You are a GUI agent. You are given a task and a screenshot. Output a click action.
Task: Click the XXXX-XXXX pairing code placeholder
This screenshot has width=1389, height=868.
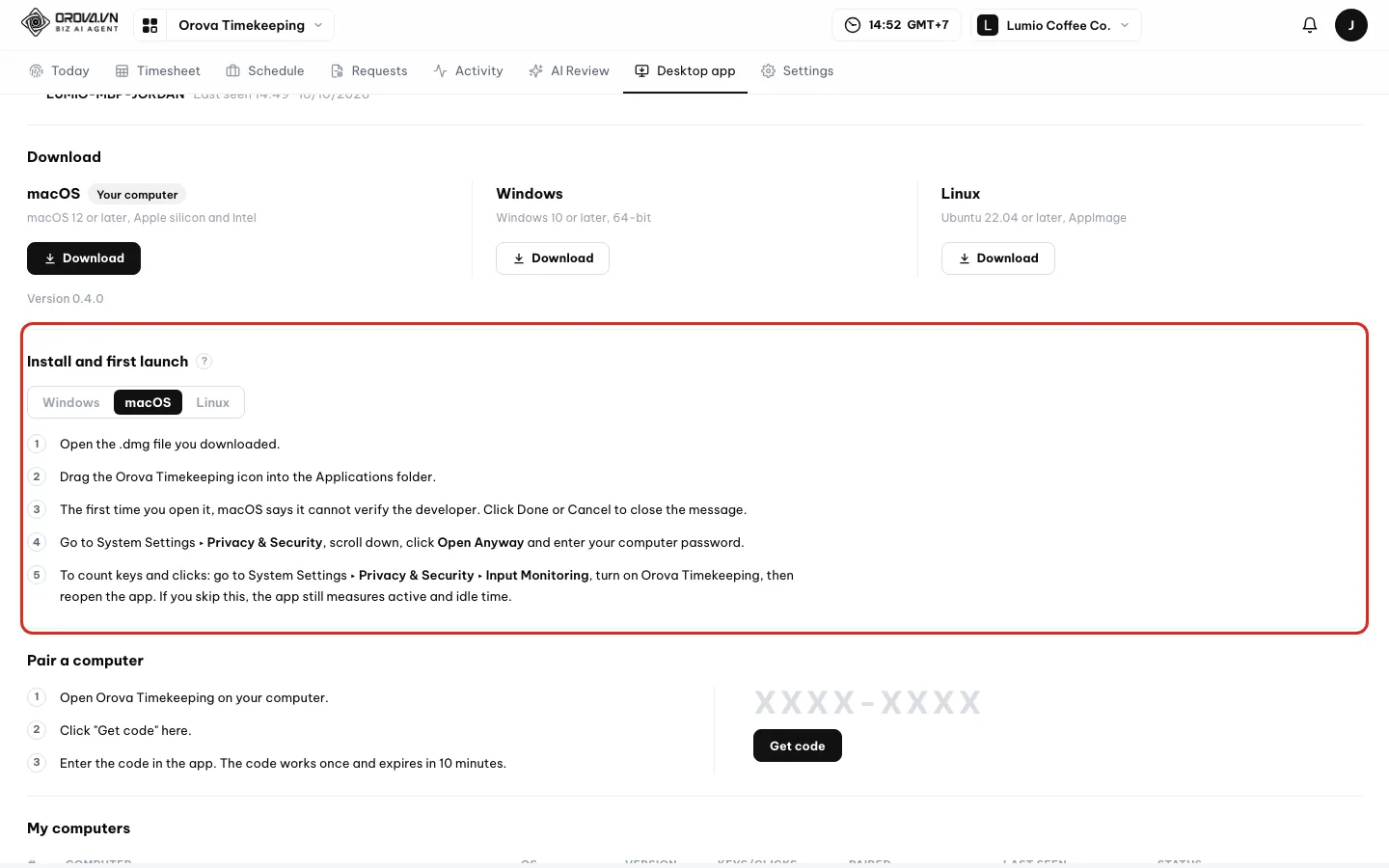[867, 702]
